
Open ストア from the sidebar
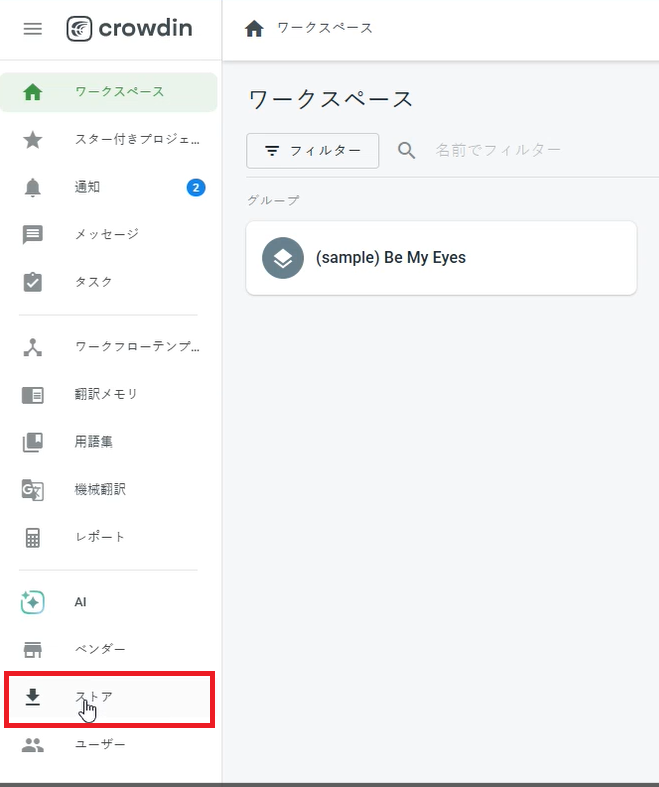click(x=109, y=699)
